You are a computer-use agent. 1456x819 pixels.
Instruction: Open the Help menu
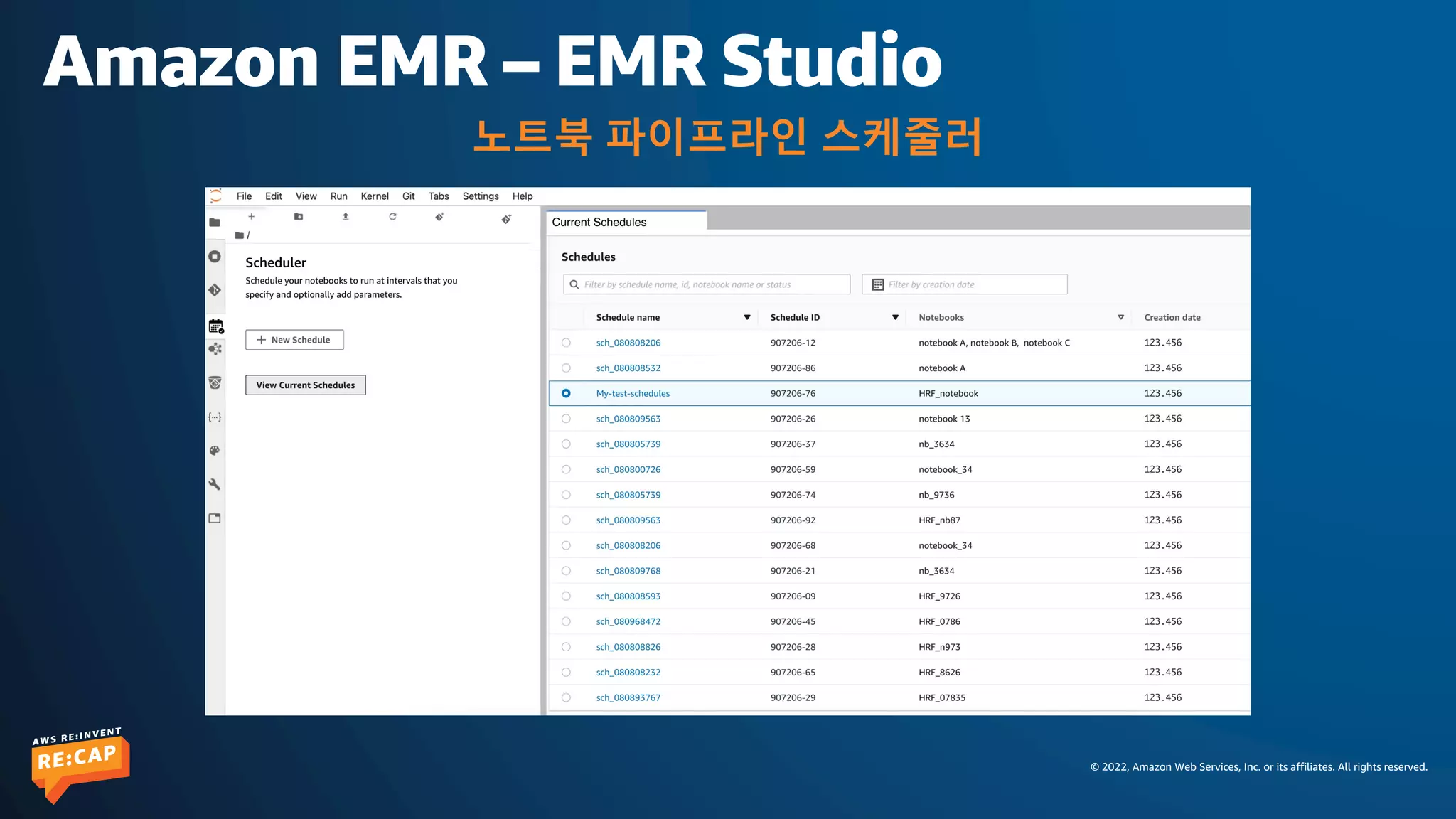(x=523, y=196)
